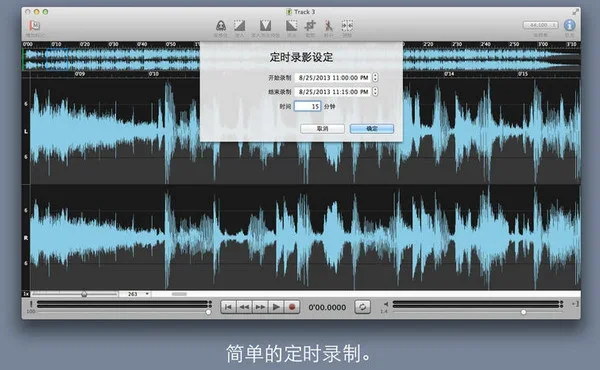The width and height of the screenshot is (600, 370).
Task: Click the 0'00.0000 time counter display
Action: tap(327, 307)
